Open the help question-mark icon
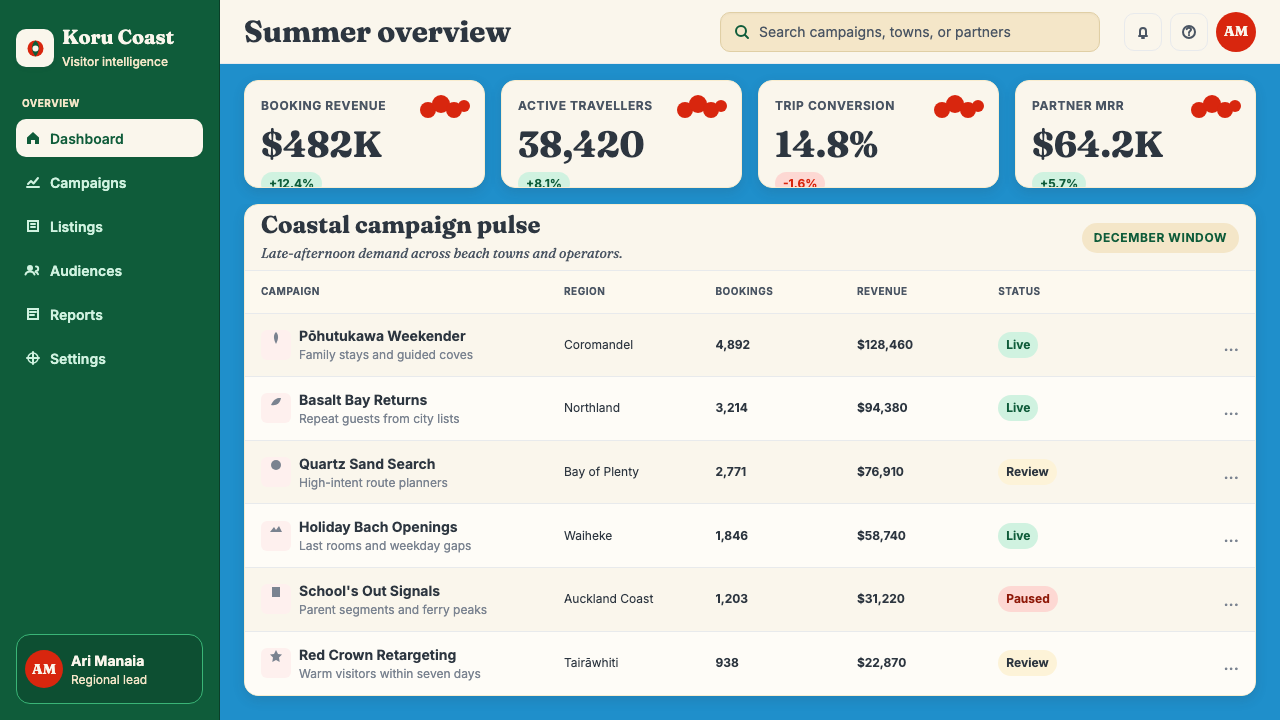1280x720 pixels. click(1189, 32)
